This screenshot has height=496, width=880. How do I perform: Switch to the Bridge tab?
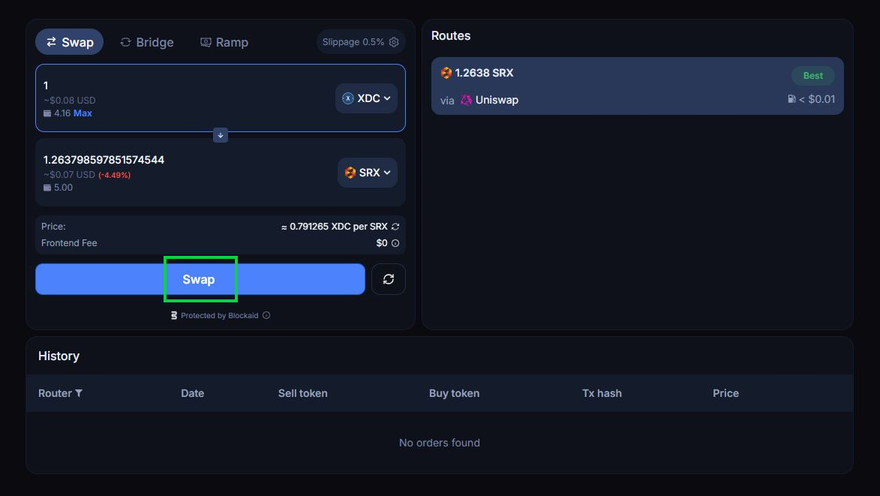tap(147, 42)
